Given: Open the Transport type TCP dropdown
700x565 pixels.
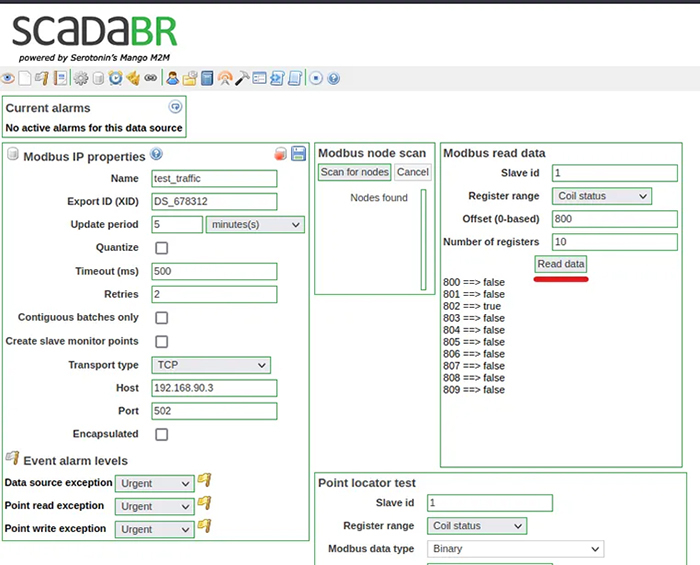Looking at the screenshot, I should [211, 365].
